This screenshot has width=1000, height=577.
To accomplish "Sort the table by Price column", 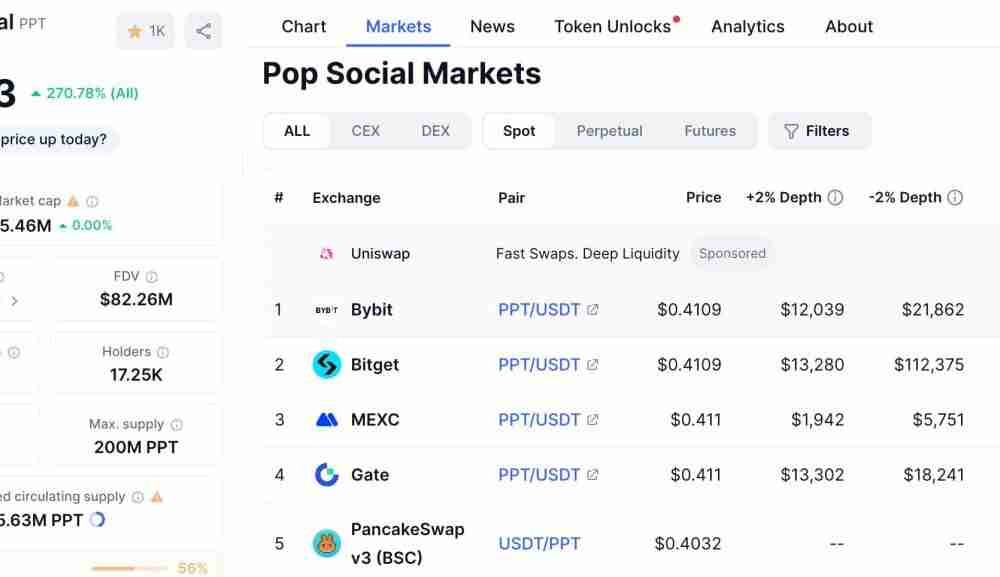I will click(x=703, y=198).
